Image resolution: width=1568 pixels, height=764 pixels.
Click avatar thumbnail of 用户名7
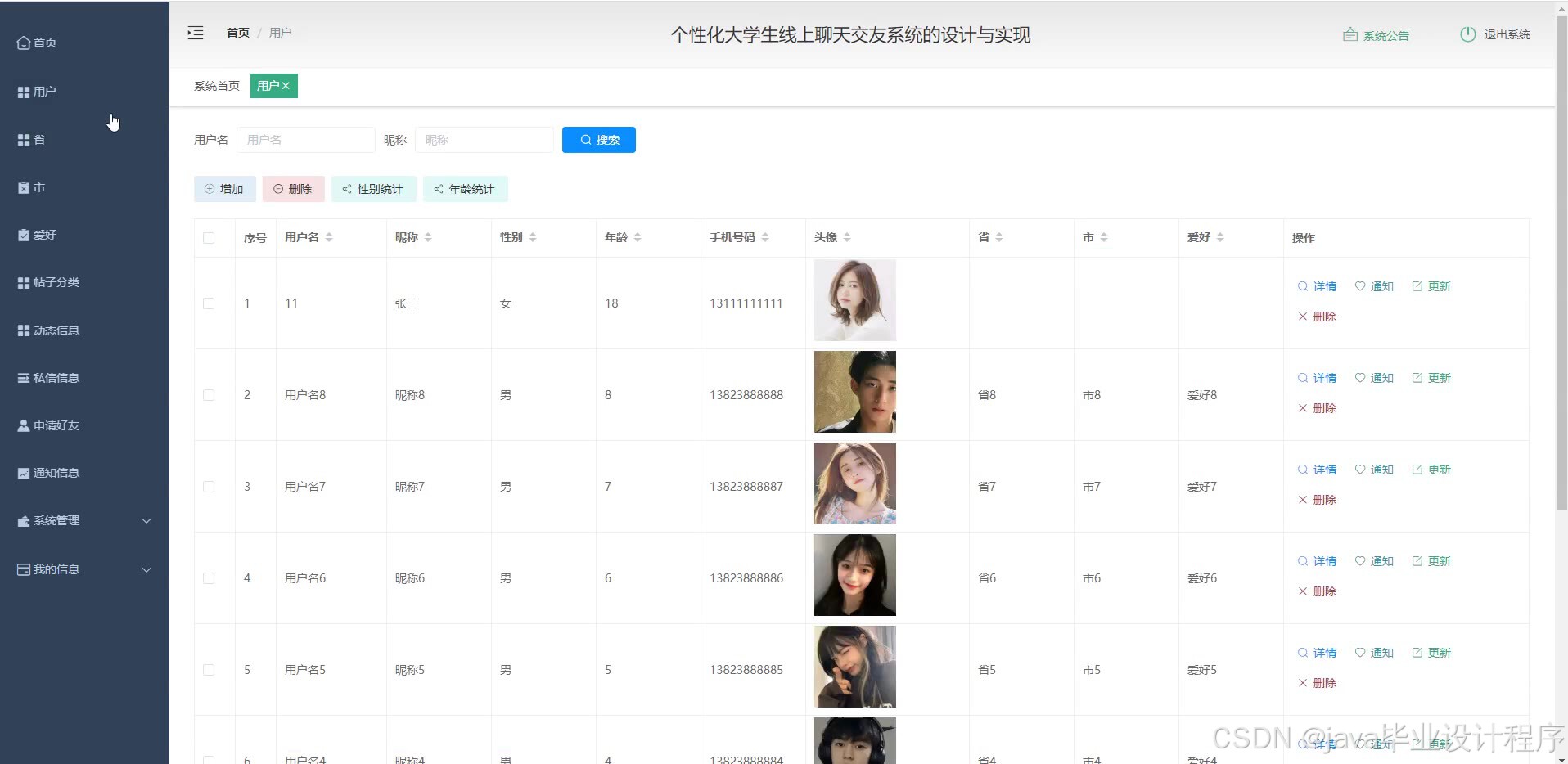(855, 483)
